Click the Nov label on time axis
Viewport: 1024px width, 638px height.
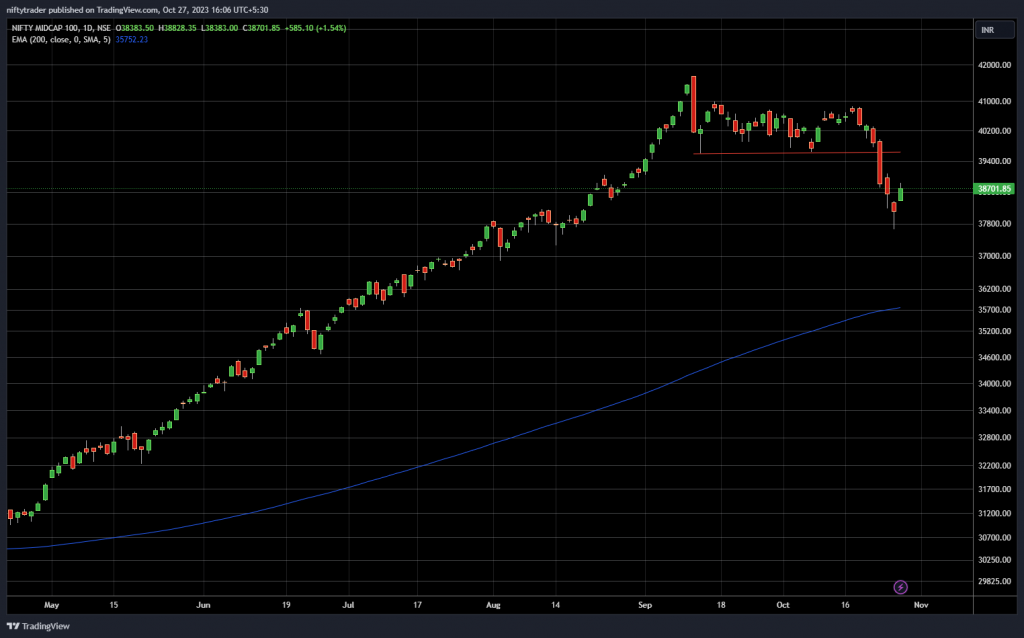[921, 605]
